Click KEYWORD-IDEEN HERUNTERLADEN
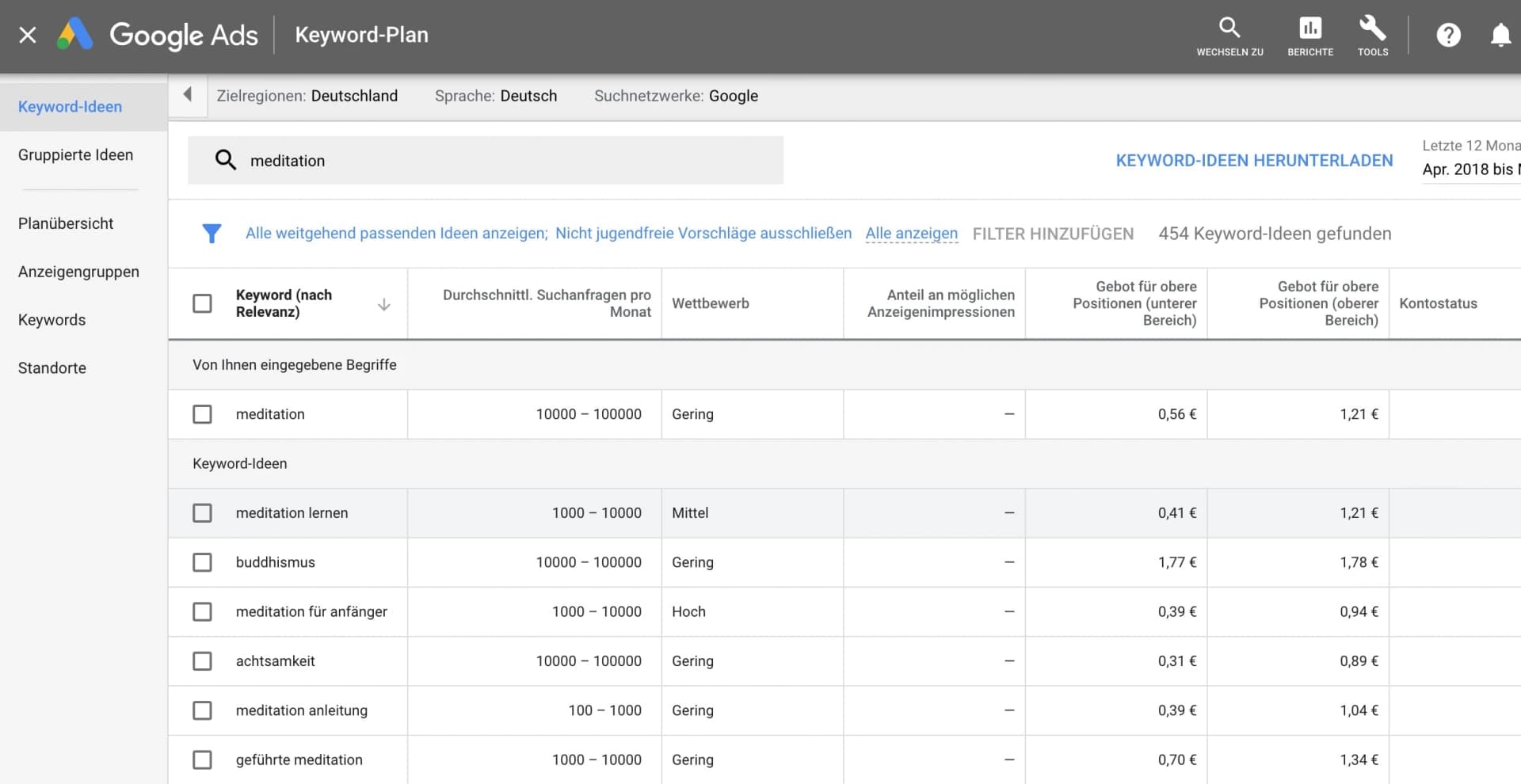 [x=1254, y=159]
